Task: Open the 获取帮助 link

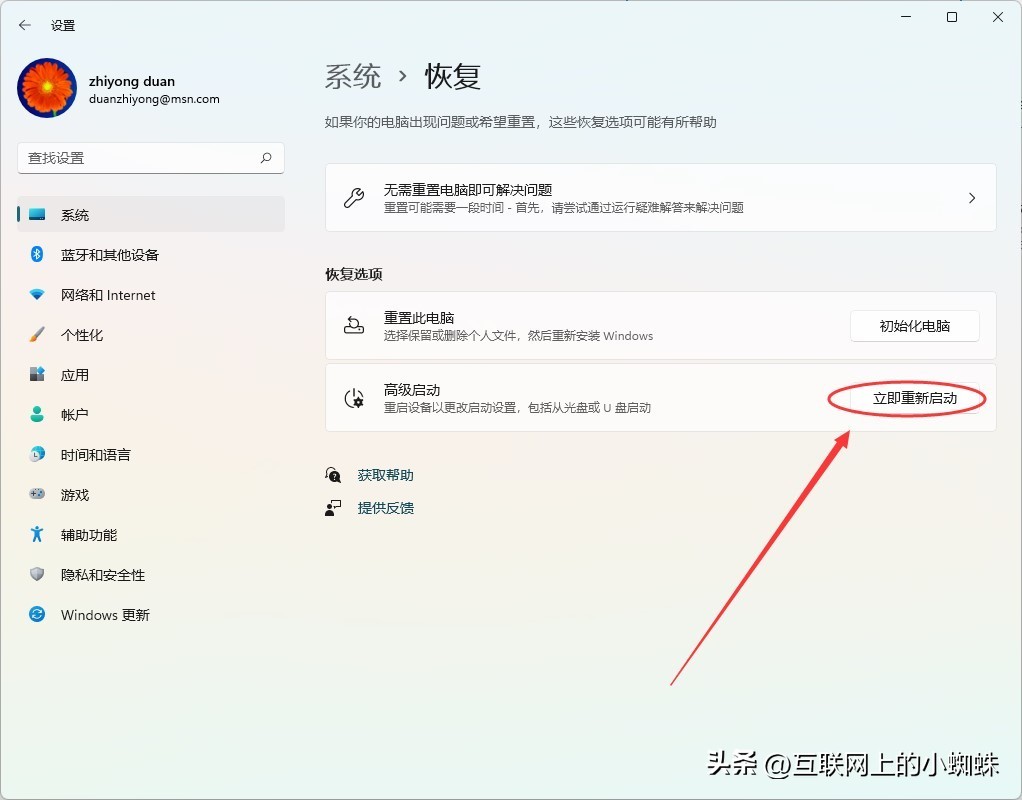Action: click(x=385, y=474)
